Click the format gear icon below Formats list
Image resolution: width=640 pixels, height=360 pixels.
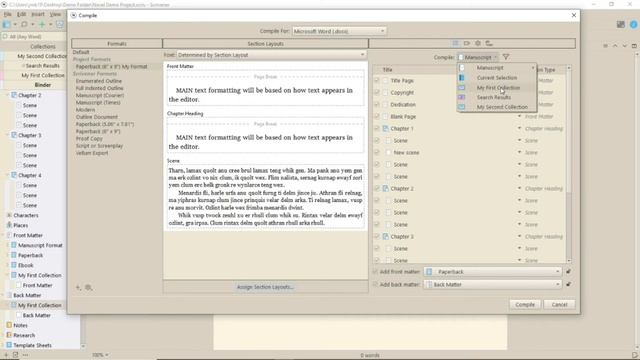click(89, 288)
